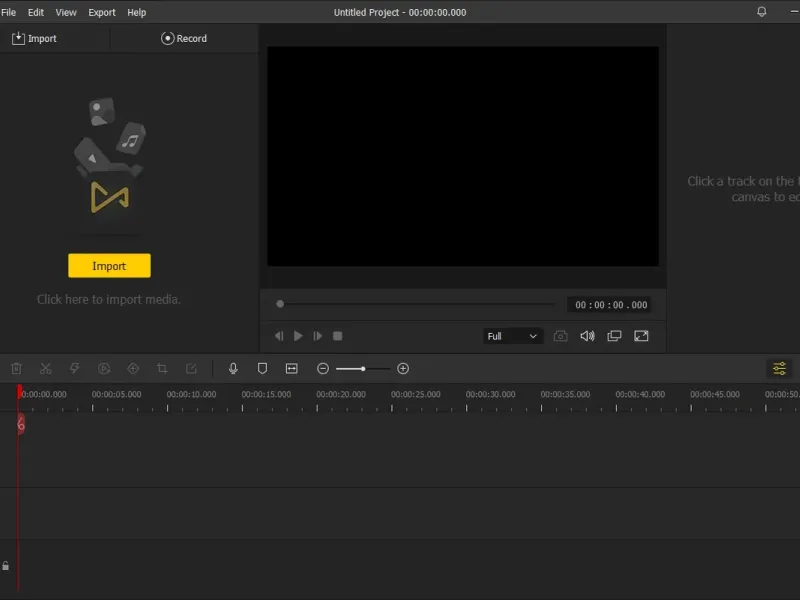This screenshot has width=800, height=600.
Task: Click the yellow Import button
Action: [109, 266]
